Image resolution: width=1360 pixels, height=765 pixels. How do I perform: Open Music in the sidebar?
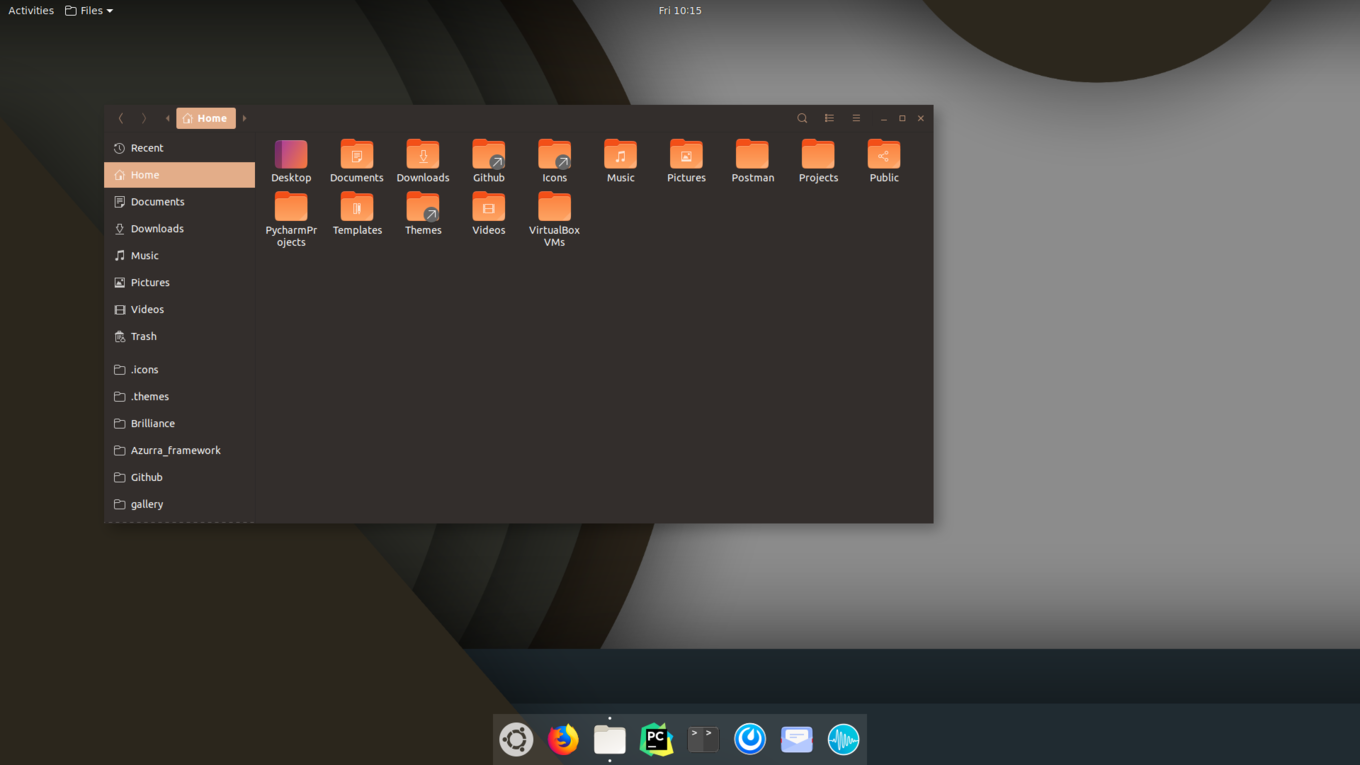pos(180,256)
